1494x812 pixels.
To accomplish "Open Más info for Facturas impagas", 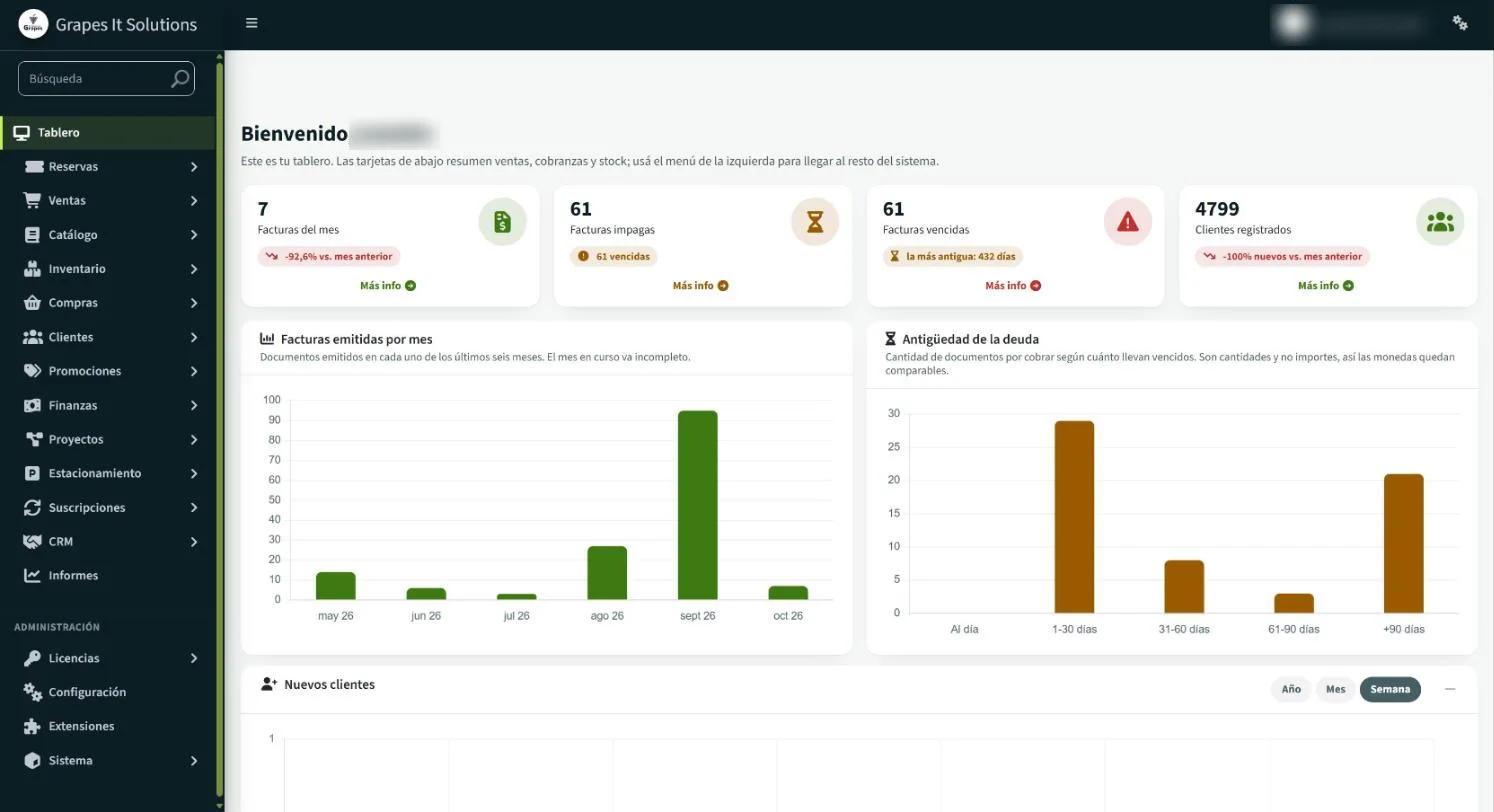I will [701, 286].
